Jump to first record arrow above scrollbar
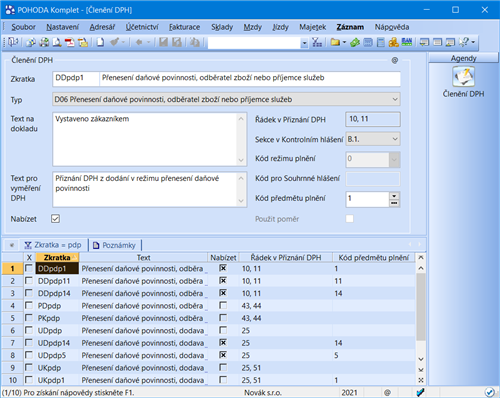The height and width of the screenshot is (398, 500). tap(421, 257)
